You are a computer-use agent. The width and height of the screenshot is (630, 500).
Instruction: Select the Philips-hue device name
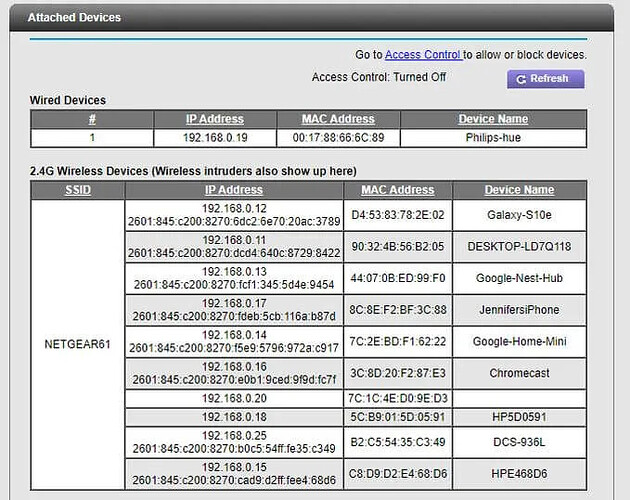click(x=492, y=138)
